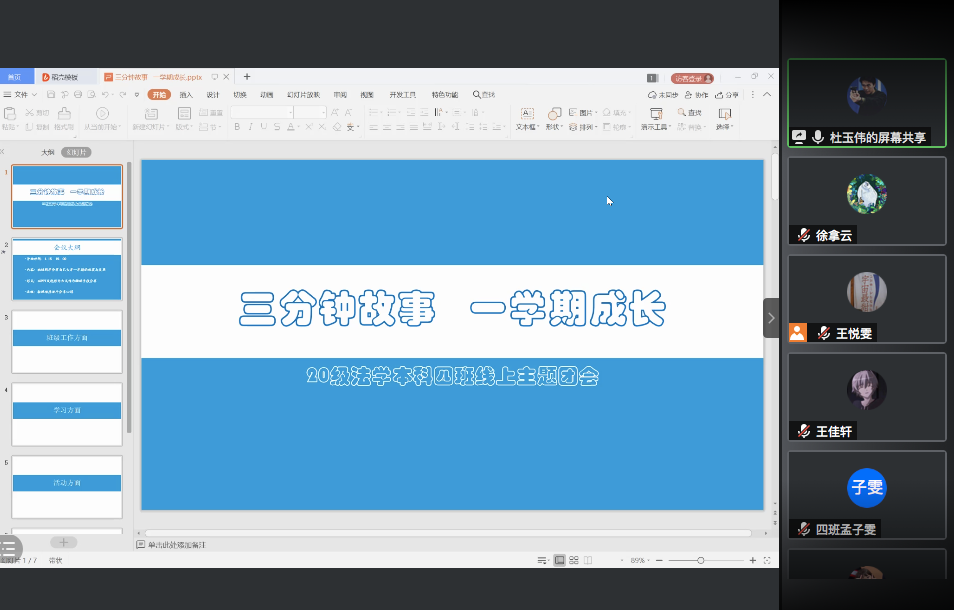
Task: Click the zoom slider in status bar
Action: [x=700, y=560]
